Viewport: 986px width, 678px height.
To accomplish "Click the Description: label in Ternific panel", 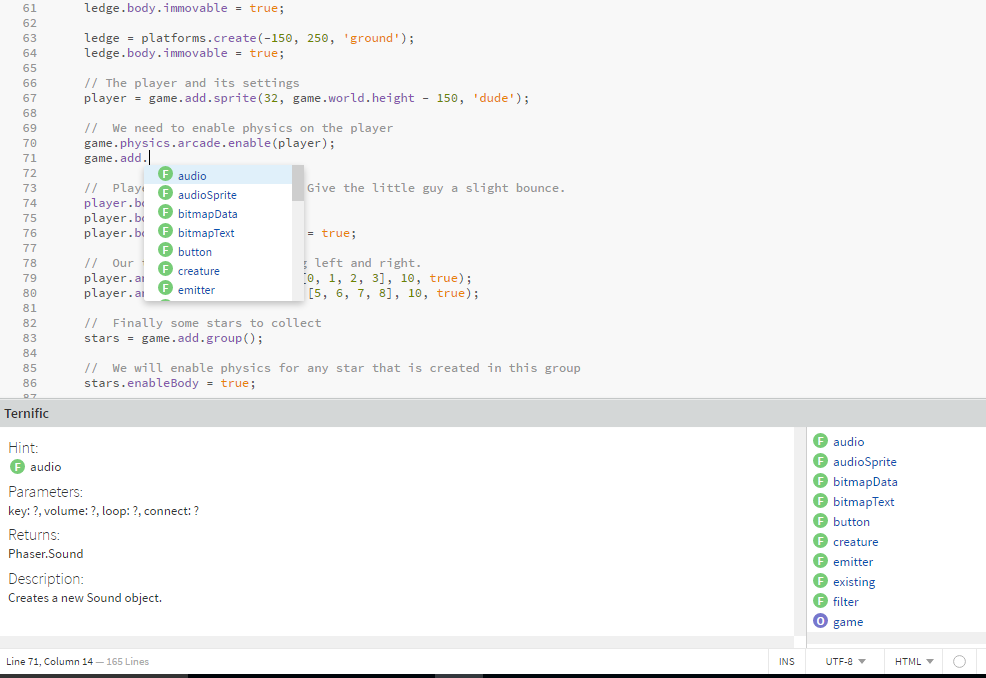I will [x=46, y=579].
